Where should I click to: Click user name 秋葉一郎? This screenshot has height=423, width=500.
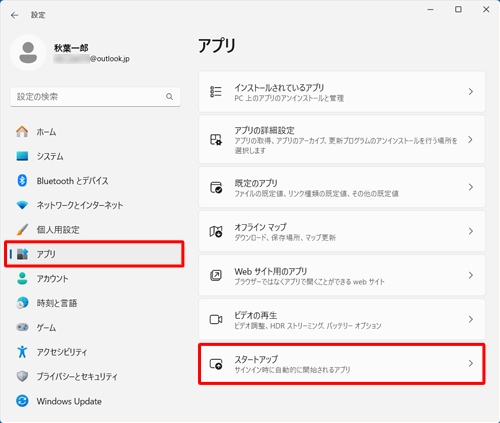click(71, 48)
